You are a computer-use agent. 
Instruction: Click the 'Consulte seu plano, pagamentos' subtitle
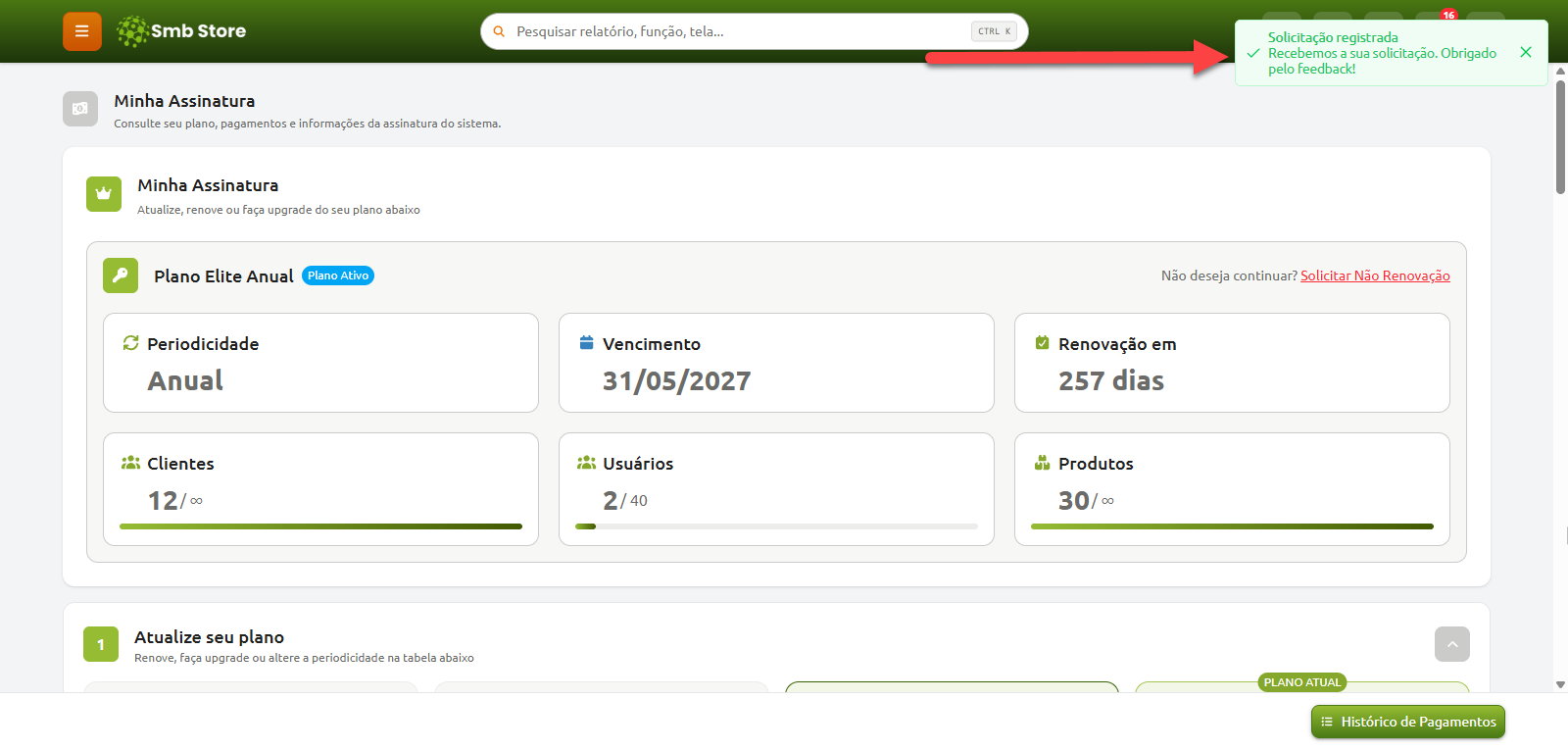pos(307,124)
